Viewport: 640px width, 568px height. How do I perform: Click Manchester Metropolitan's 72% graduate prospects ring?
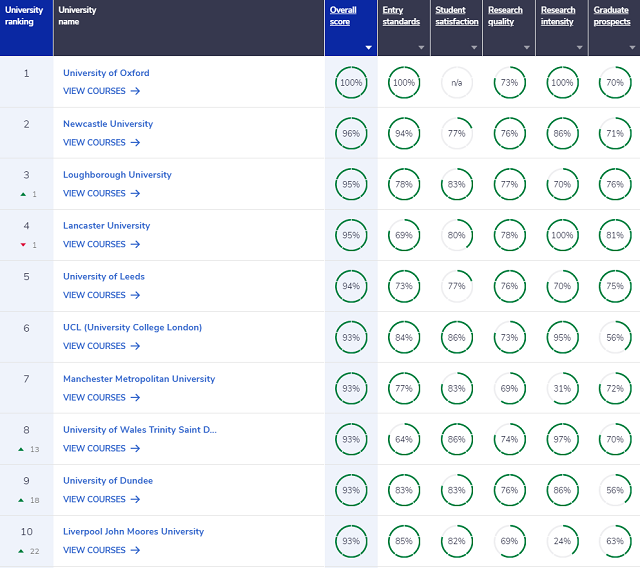click(615, 388)
